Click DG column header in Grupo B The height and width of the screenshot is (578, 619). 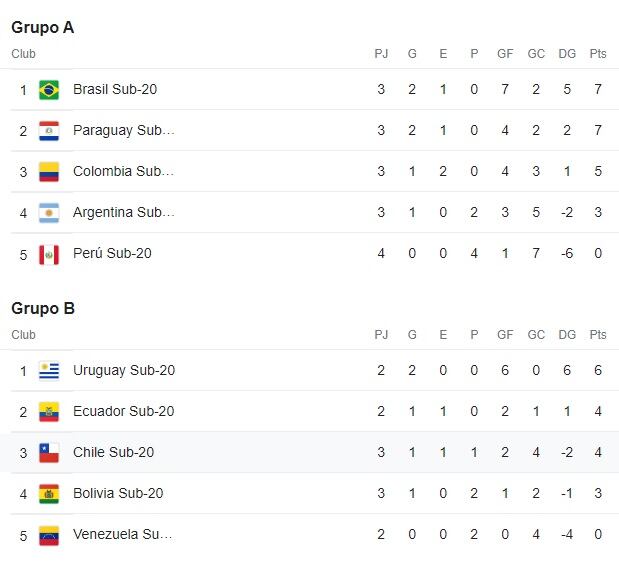click(567, 335)
